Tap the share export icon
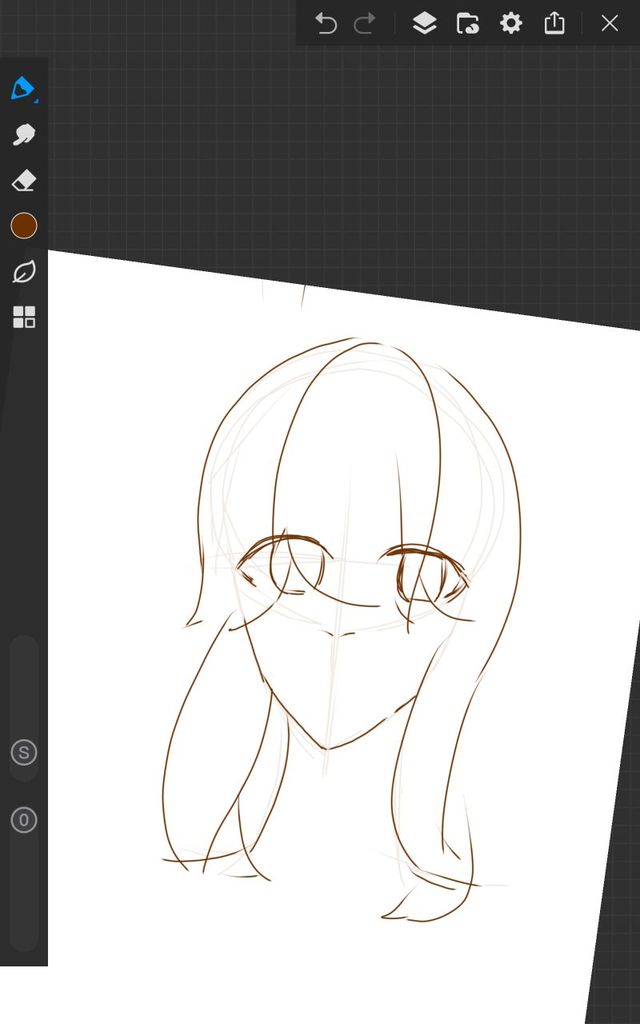This screenshot has width=640, height=1024. tap(555, 23)
